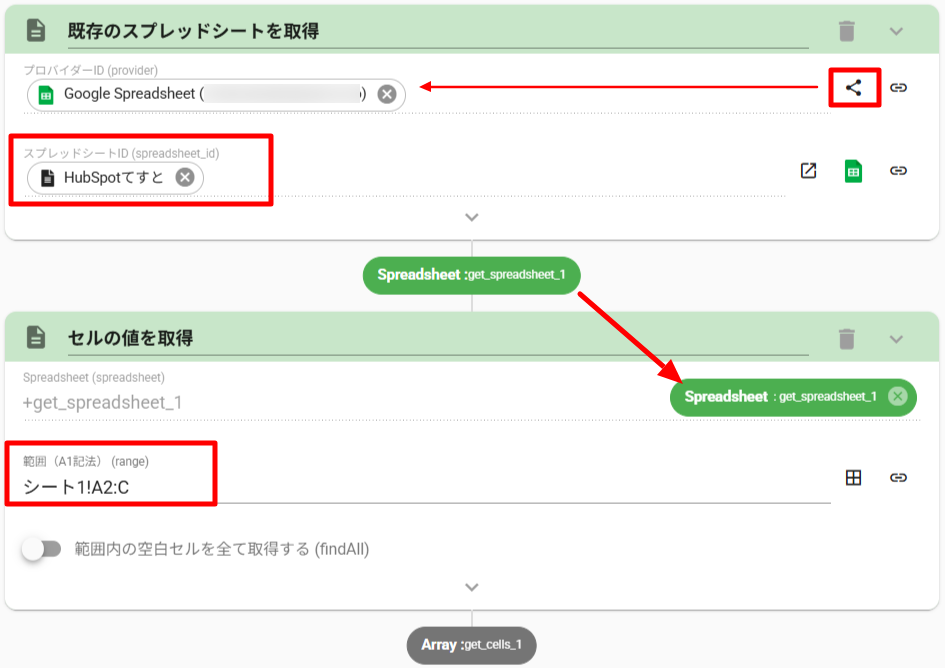Click Spreadsheet get_spreadsheet_1 output node
945x668 pixels.
click(471, 274)
